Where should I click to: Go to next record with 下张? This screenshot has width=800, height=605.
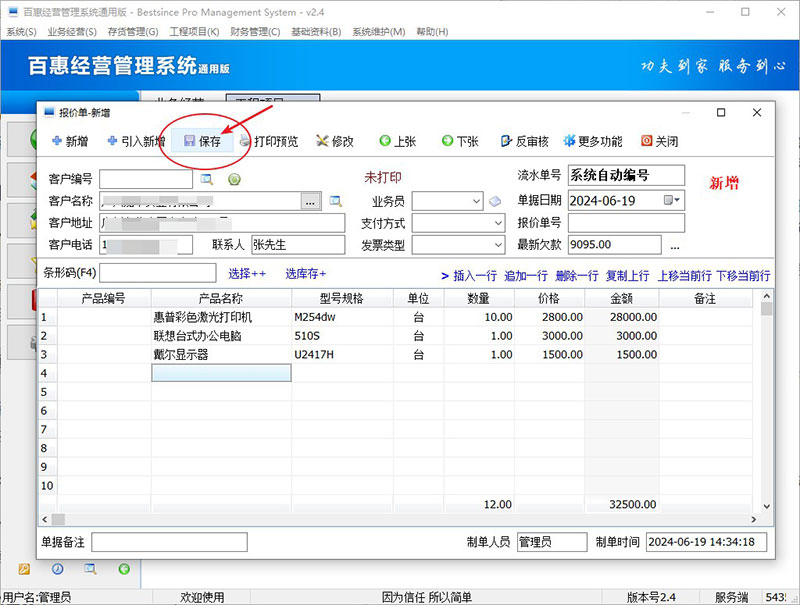pos(460,141)
